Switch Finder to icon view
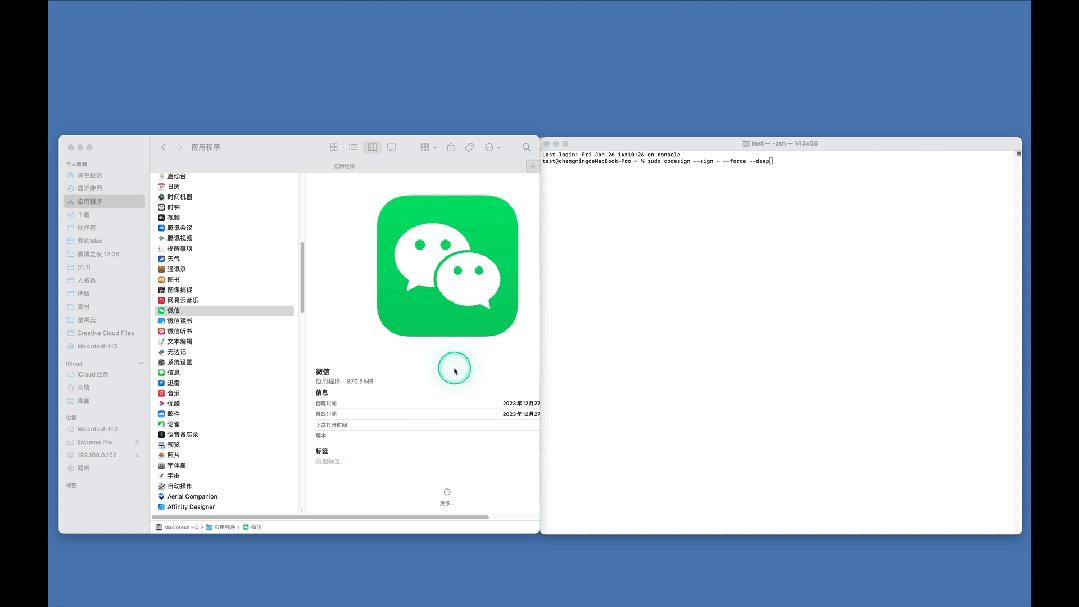 tap(334, 147)
